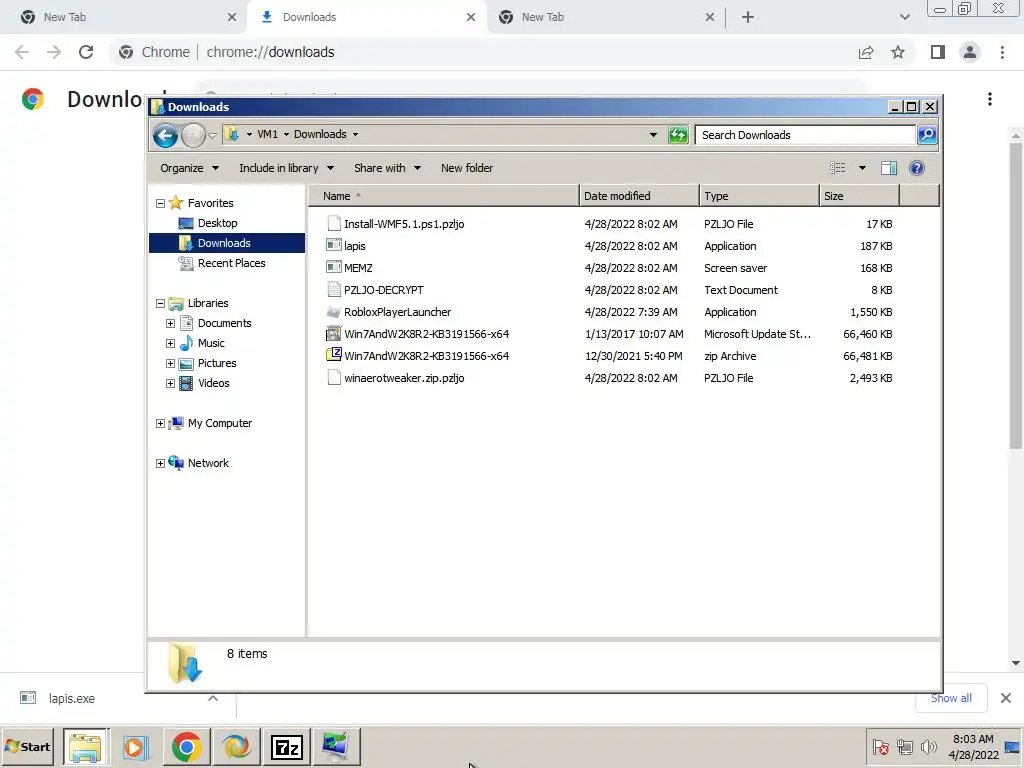This screenshot has height=768, width=1024.
Task: Click the Action Center flag tray icon
Action: 880,746
